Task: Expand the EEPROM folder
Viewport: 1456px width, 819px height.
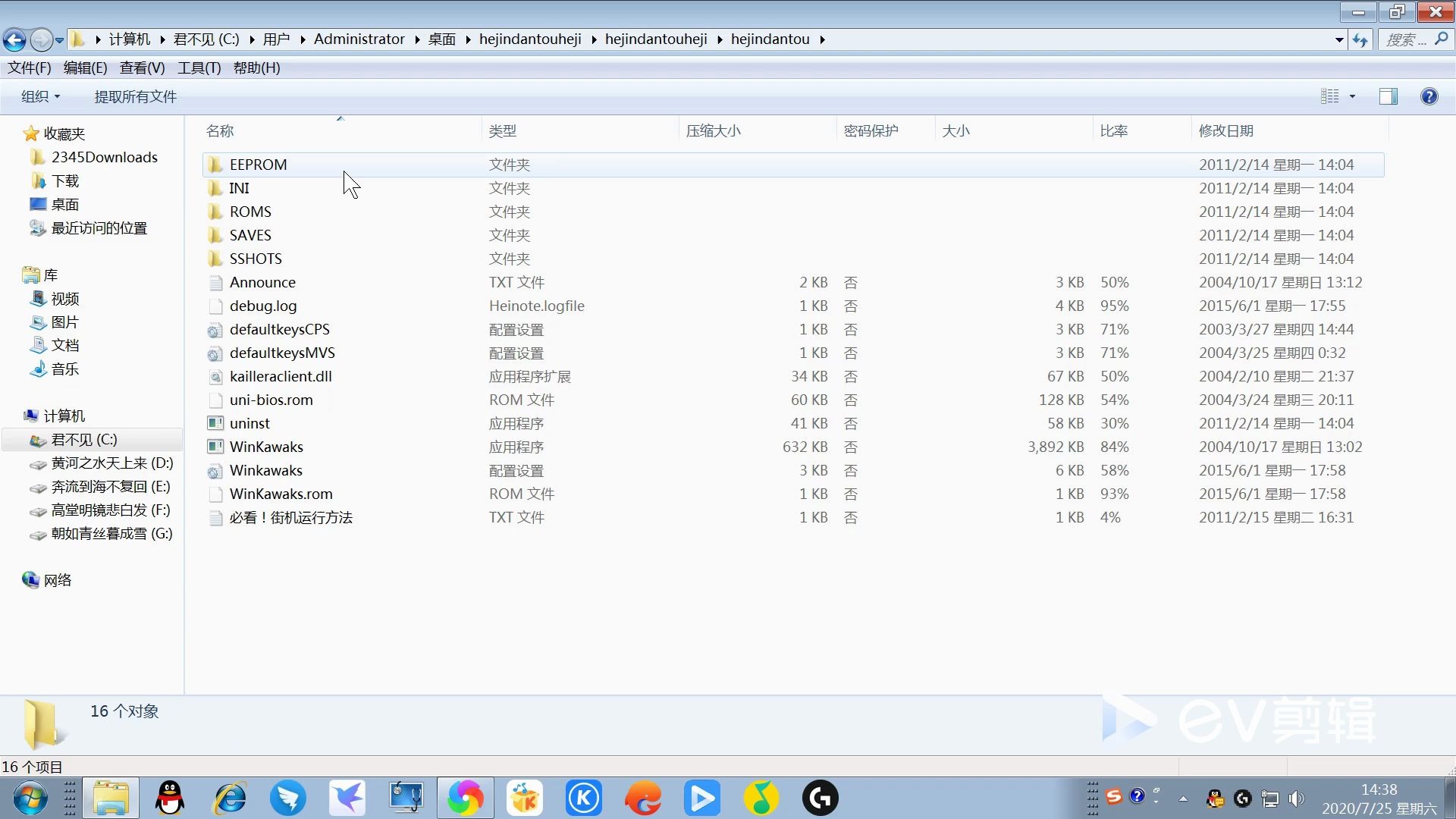Action: (x=257, y=164)
